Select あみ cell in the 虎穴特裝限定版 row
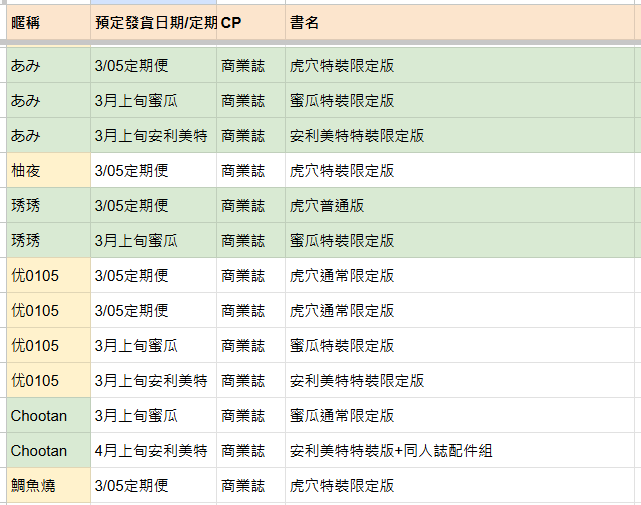The width and height of the screenshot is (641, 505). pyautogui.click(x=49, y=65)
